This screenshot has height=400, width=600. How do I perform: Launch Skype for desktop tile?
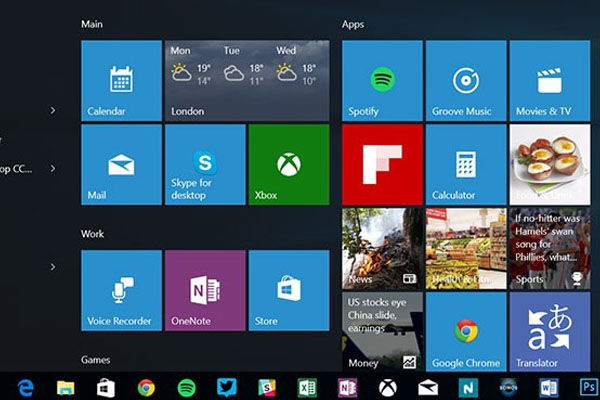[x=205, y=165]
